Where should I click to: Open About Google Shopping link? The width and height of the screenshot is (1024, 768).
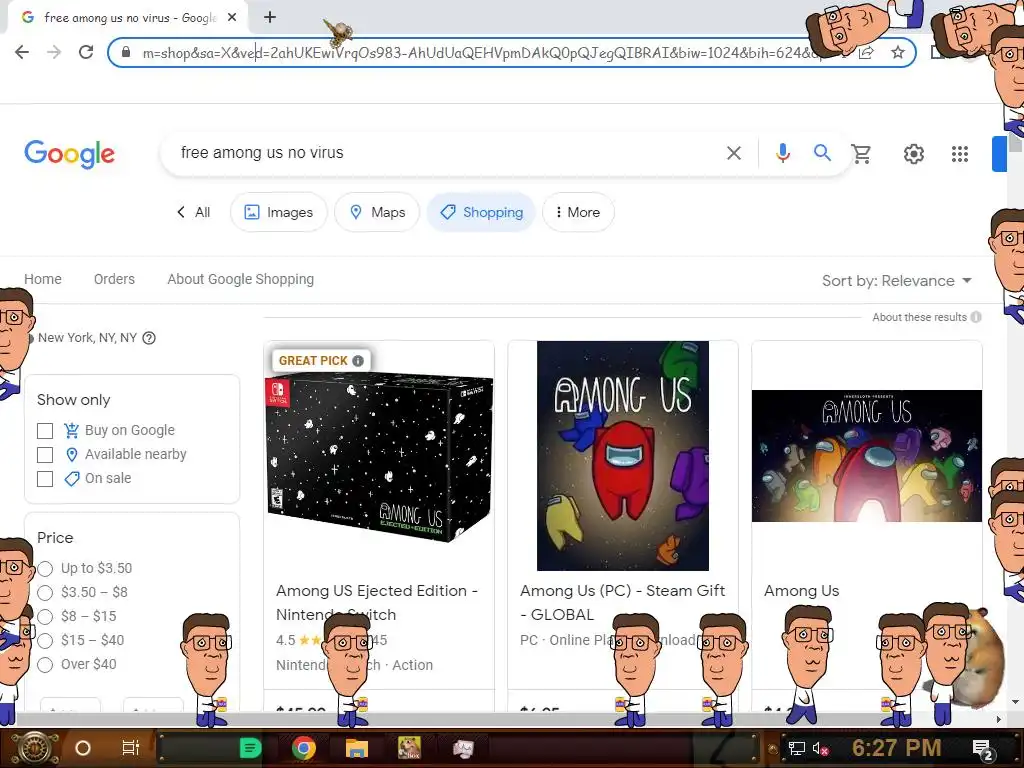240,280
